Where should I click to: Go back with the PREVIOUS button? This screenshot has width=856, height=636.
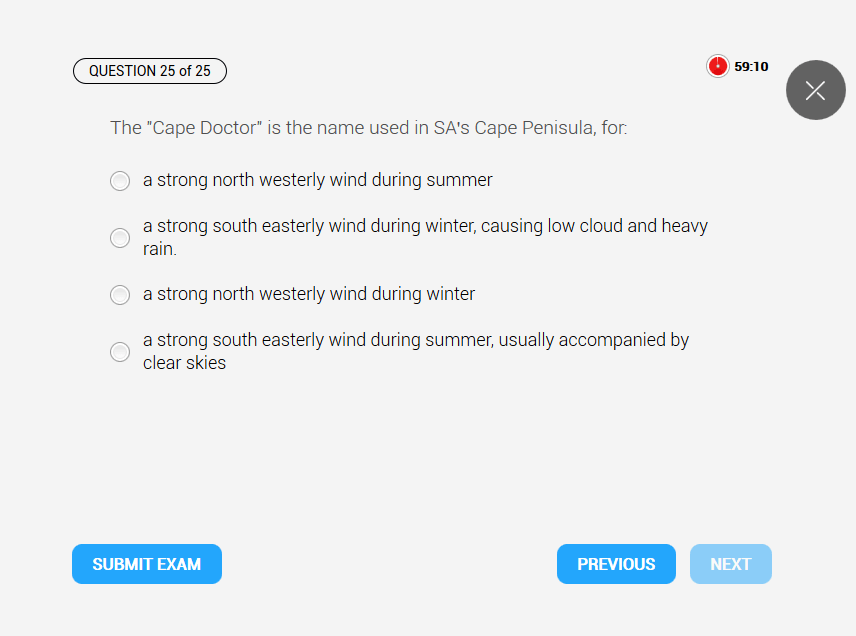click(616, 564)
